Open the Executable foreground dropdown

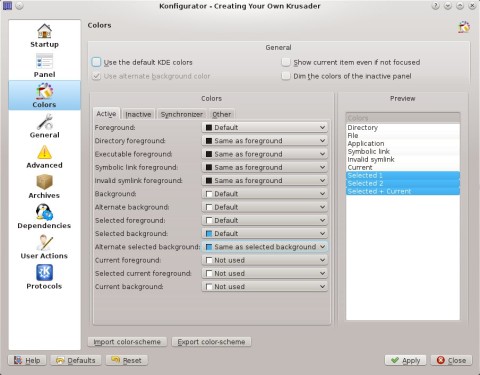[x=265, y=154]
